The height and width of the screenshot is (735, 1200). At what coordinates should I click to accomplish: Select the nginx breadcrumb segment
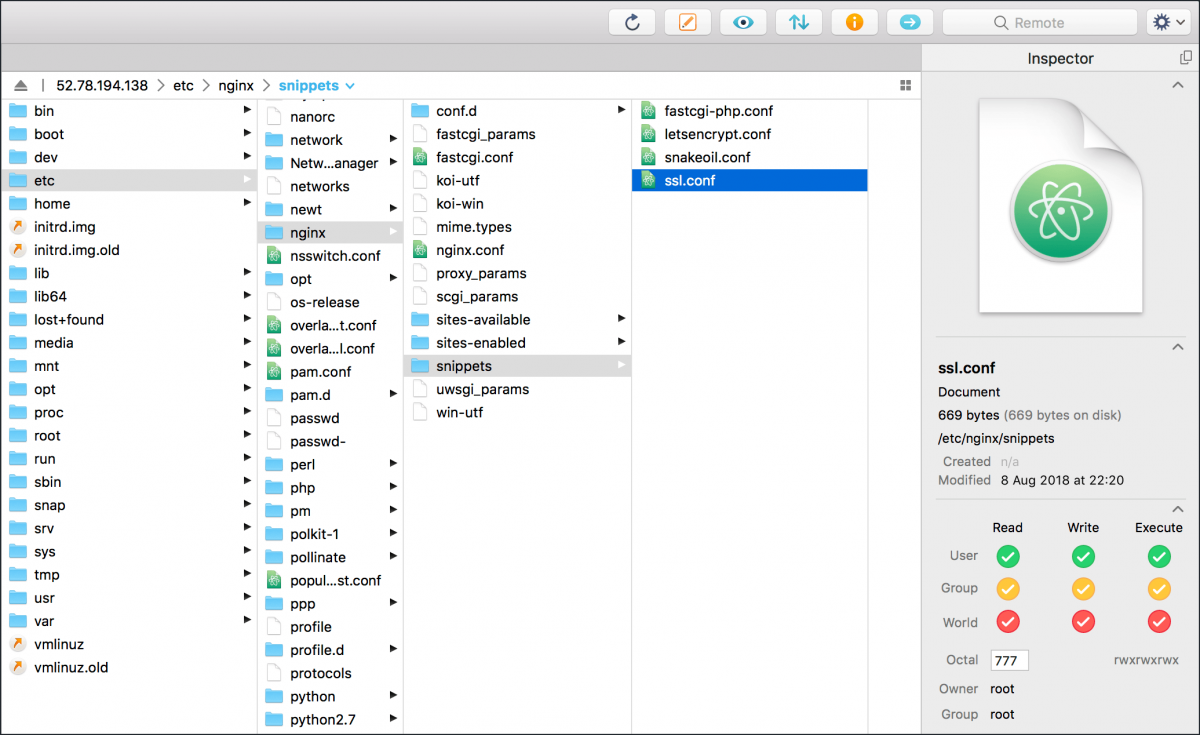[236, 86]
